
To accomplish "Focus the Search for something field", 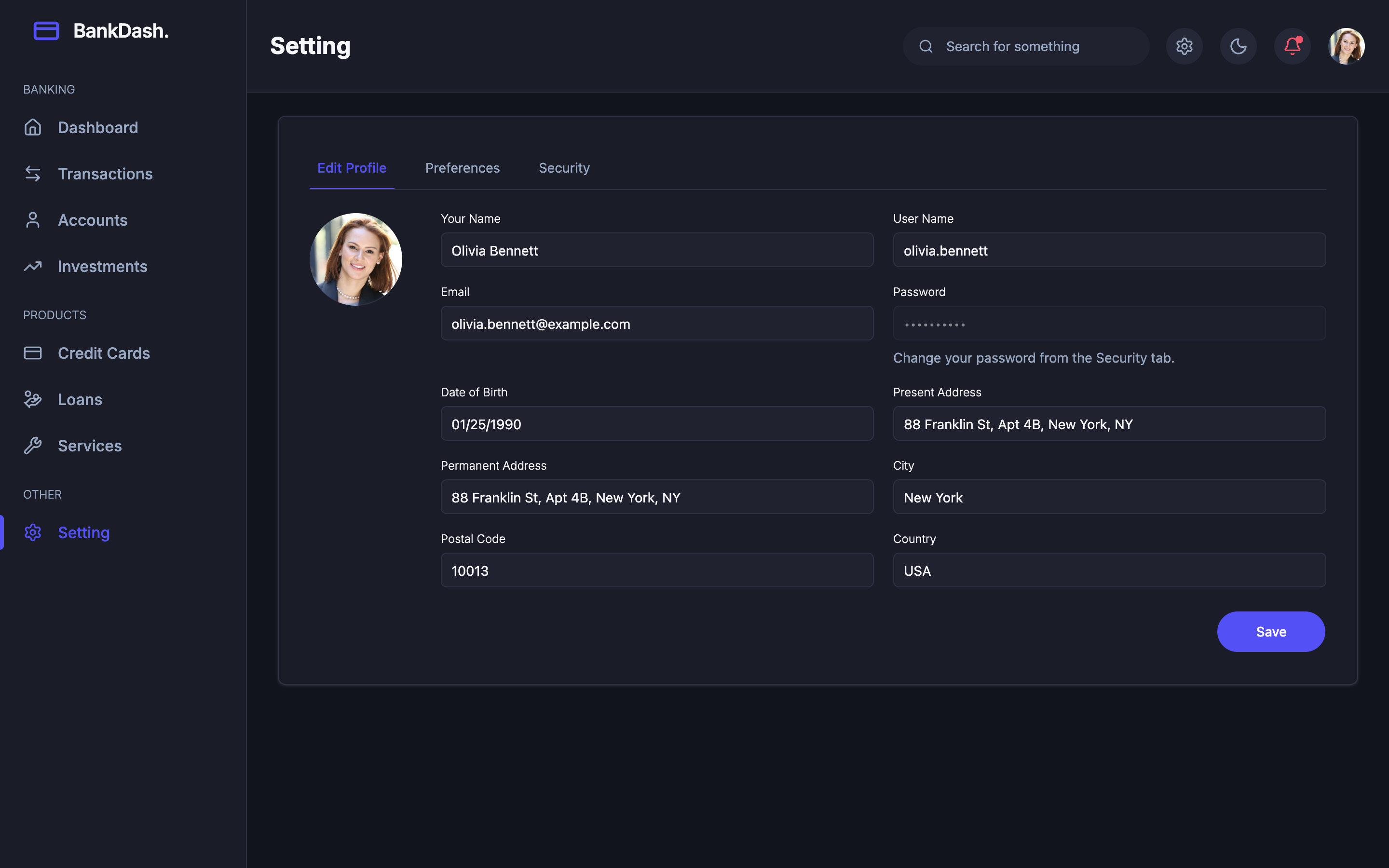I will [1026, 46].
